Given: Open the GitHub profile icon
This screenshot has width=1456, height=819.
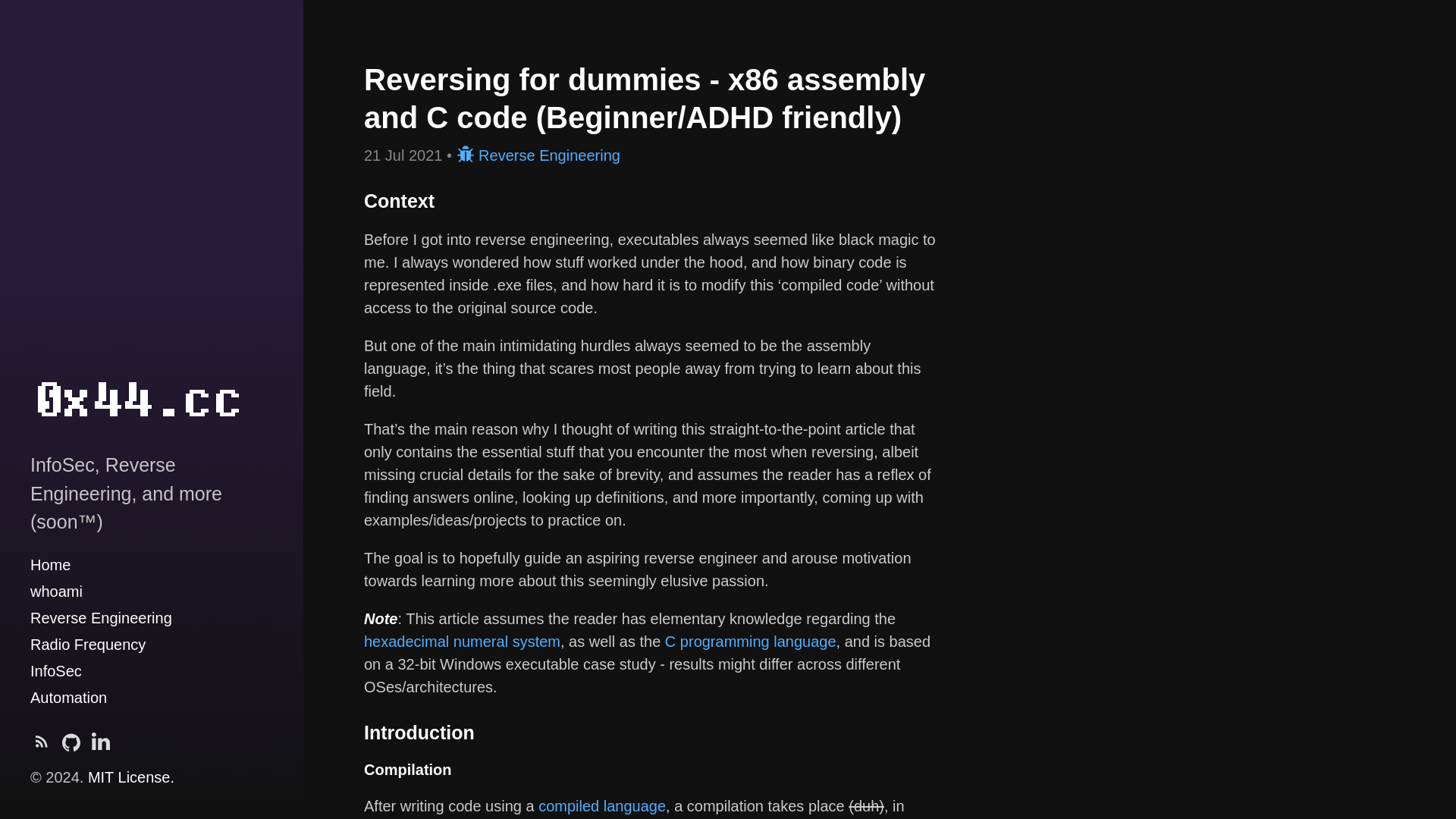Looking at the screenshot, I should pos(71,741).
